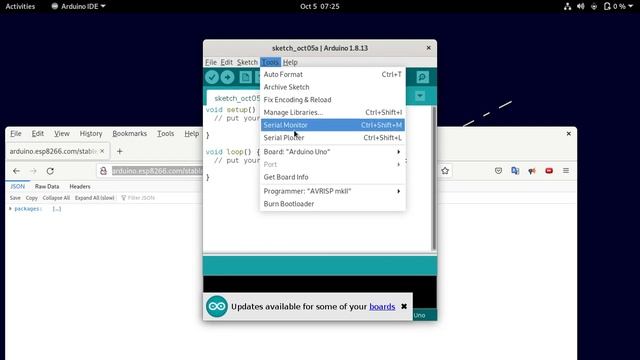Click the network icon in system tray
The height and width of the screenshot is (360, 640).
pos(567,6)
